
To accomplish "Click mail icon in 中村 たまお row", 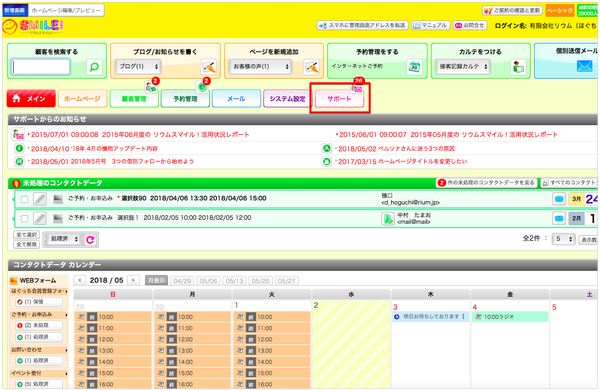I will (x=559, y=218).
